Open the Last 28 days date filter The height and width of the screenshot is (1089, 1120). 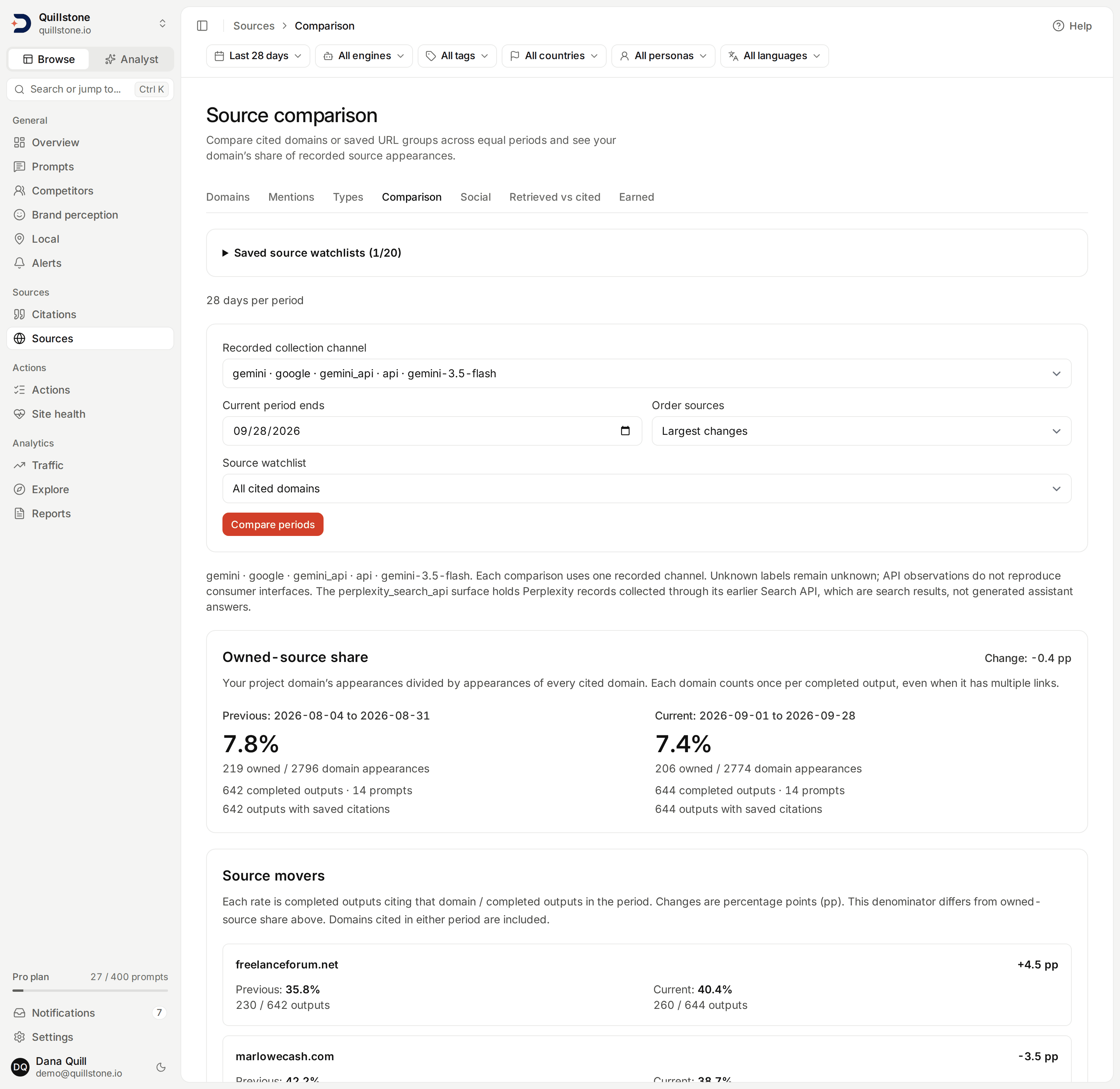[258, 56]
